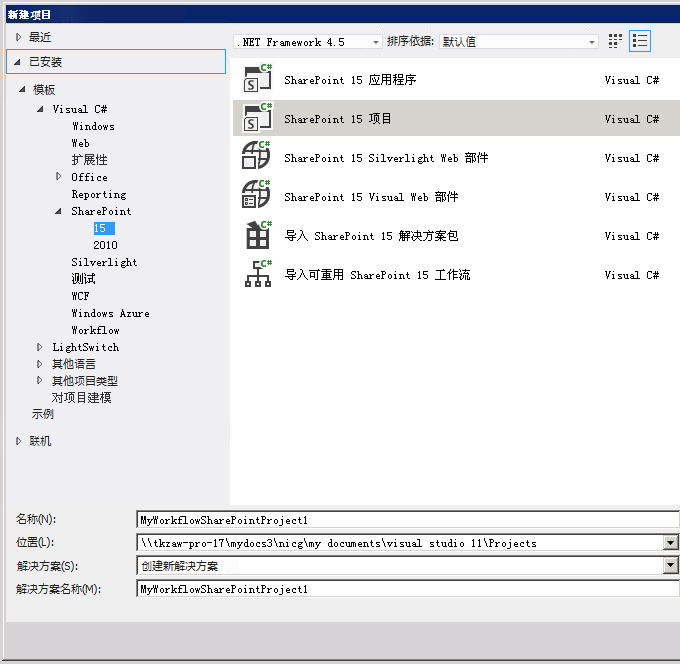This screenshot has width=680, height=664.
Task: Switch to small icons grid view
Action: click(x=615, y=42)
